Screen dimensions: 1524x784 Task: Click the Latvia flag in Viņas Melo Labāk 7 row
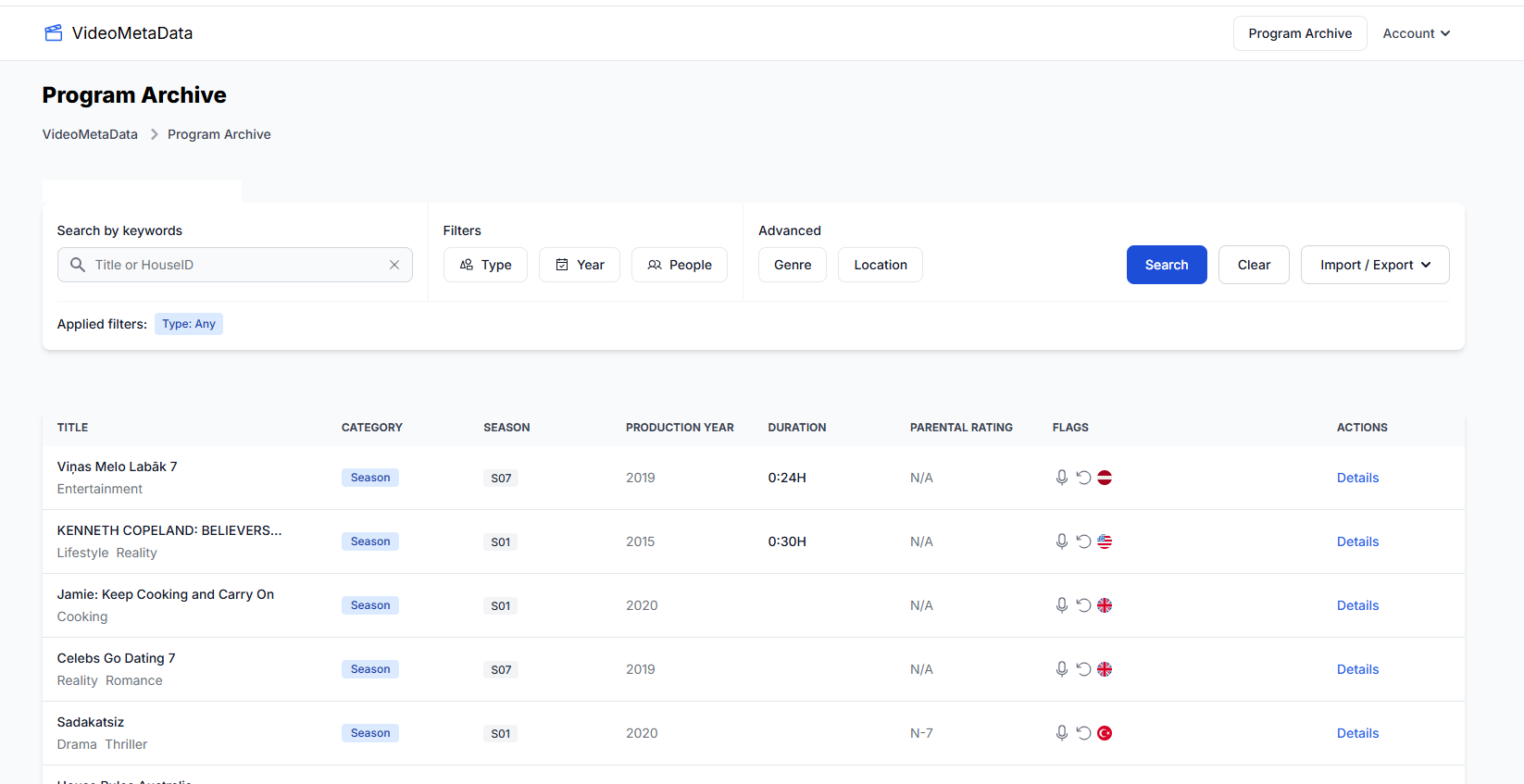coord(1105,478)
